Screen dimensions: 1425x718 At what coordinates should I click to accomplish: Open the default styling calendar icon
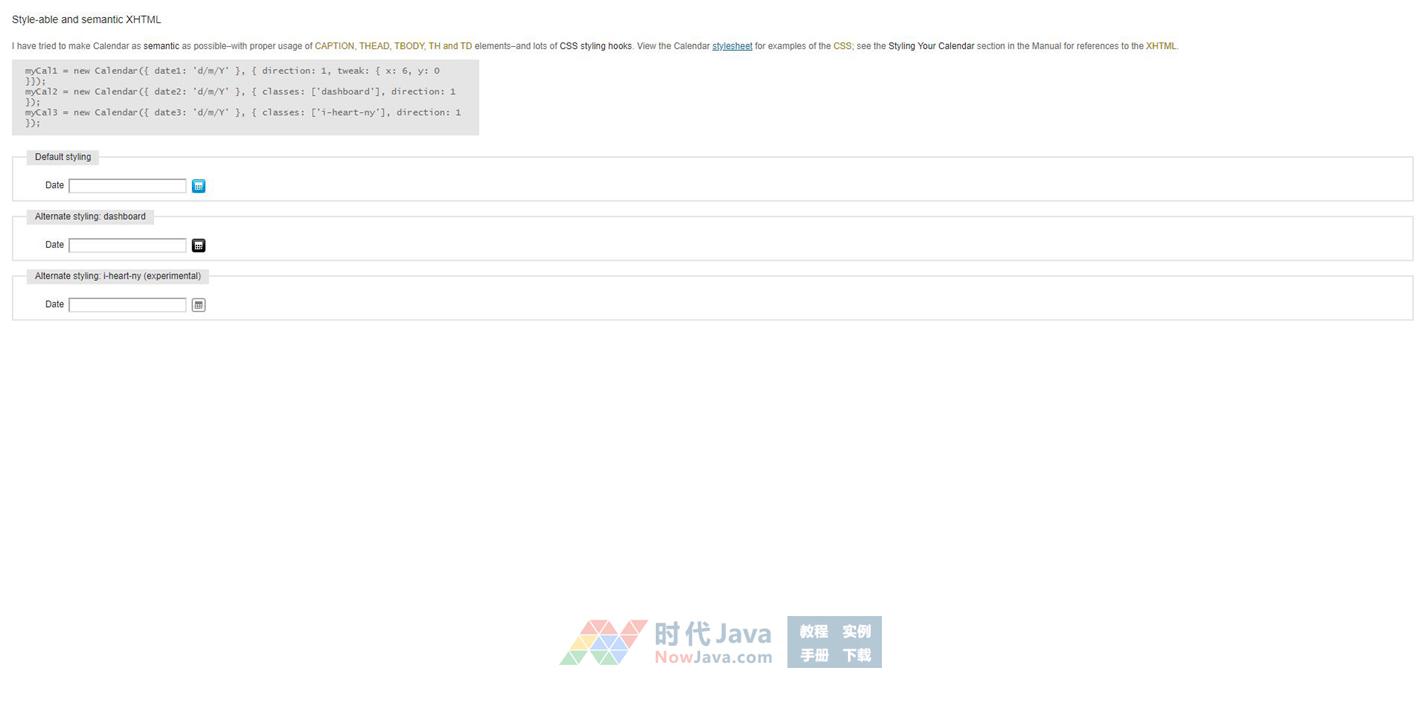point(198,186)
